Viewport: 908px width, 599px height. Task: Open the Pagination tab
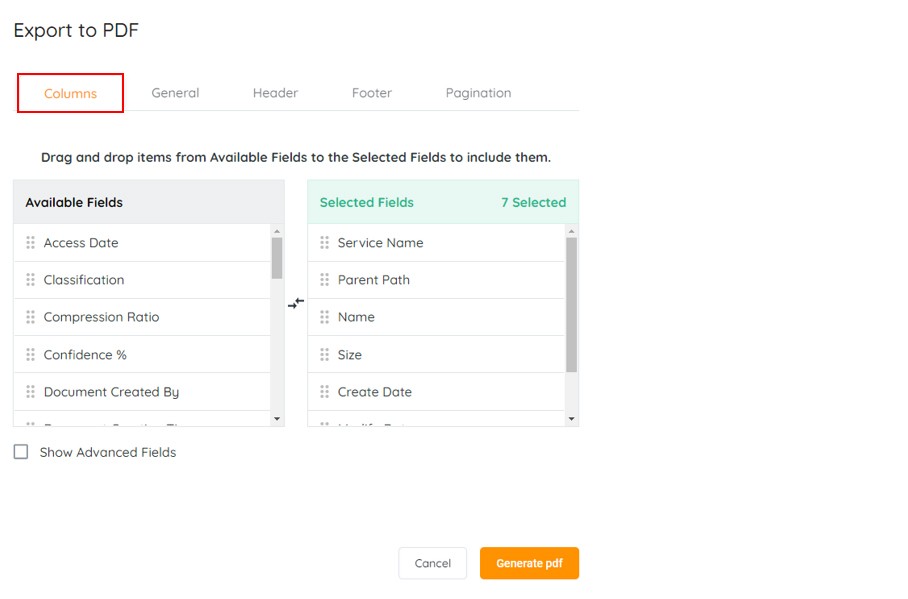(478, 93)
